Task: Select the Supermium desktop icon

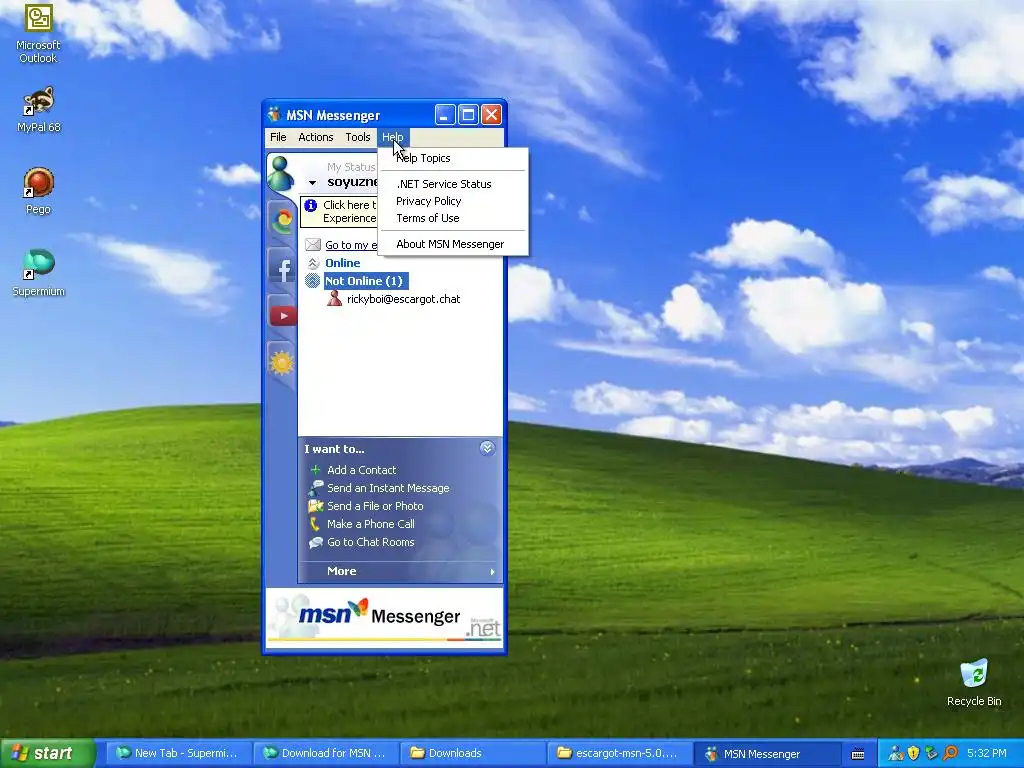Action: pos(38,272)
